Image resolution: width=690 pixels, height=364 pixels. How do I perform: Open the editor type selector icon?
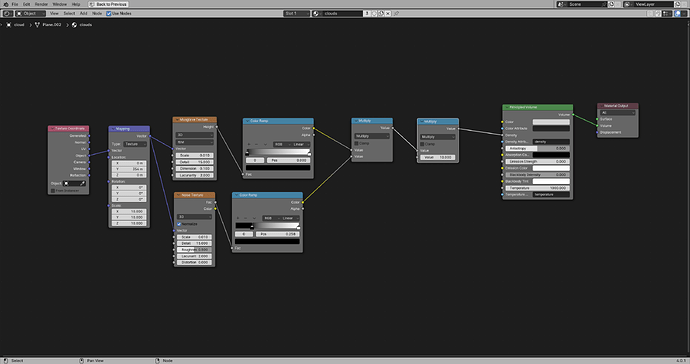click(7, 14)
